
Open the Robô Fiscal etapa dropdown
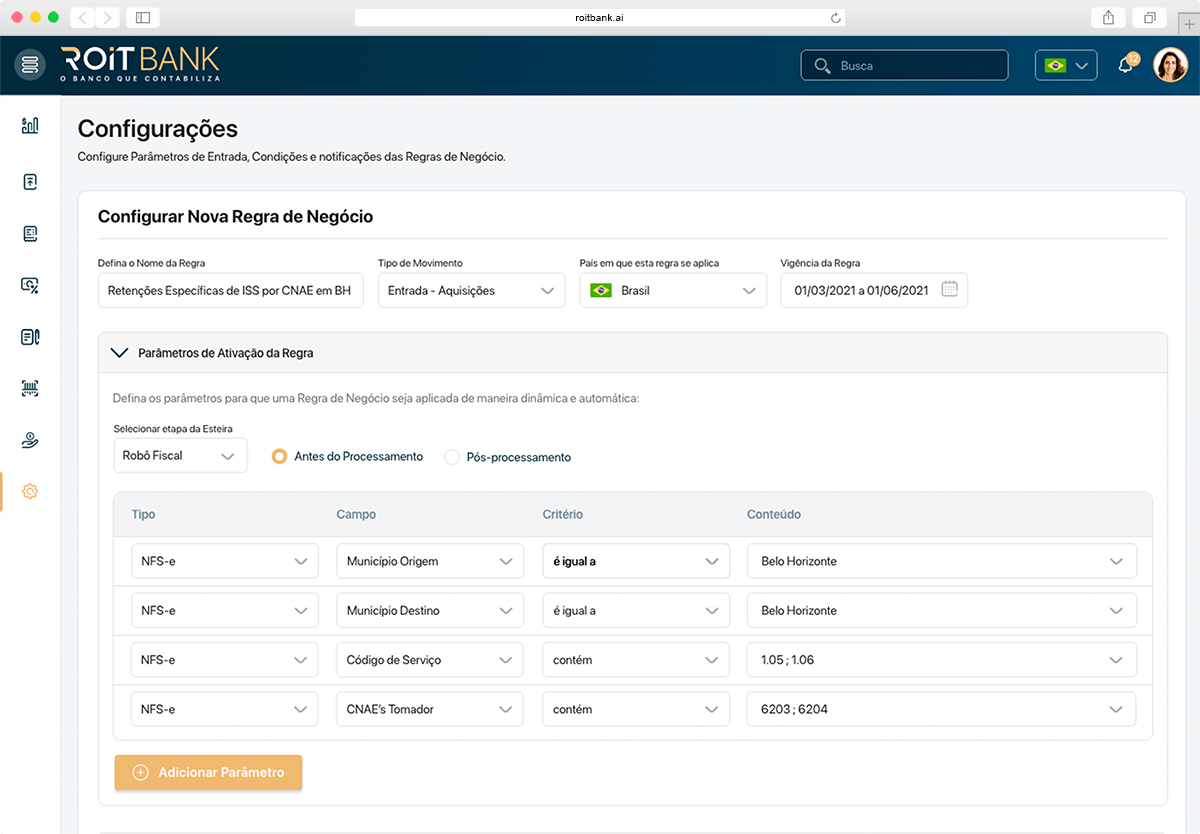(180, 456)
